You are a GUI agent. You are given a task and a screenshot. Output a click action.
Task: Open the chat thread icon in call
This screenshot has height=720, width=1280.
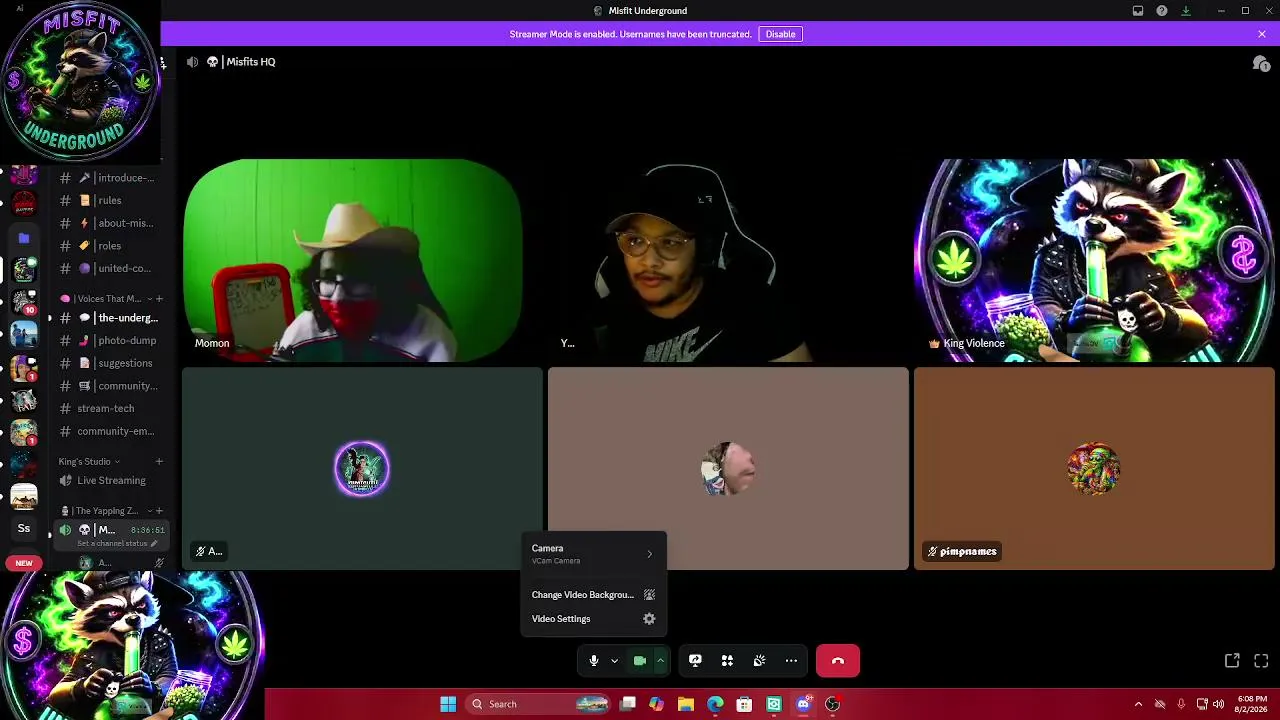point(1261,63)
